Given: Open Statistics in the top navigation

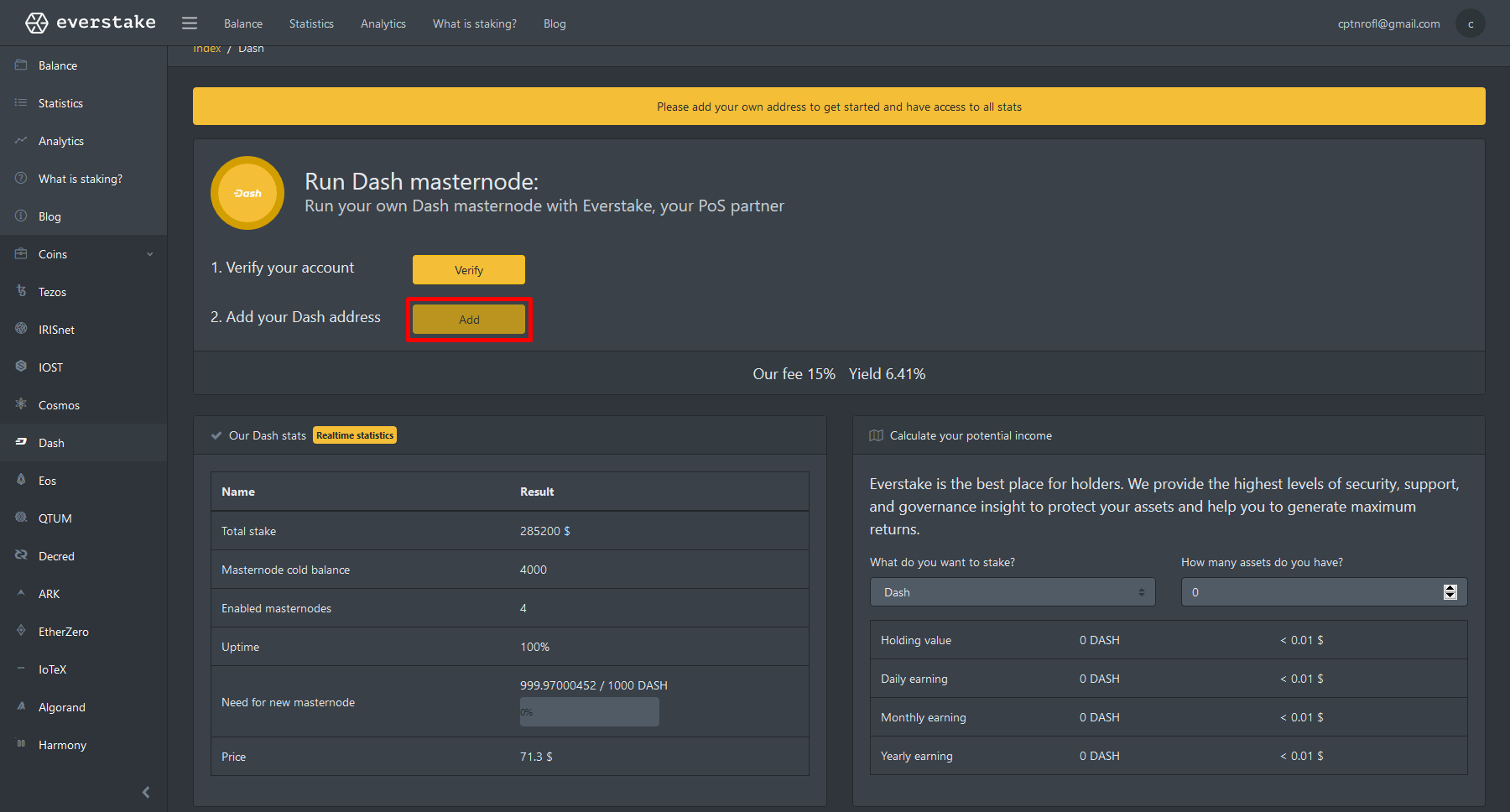Looking at the screenshot, I should click(x=311, y=23).
